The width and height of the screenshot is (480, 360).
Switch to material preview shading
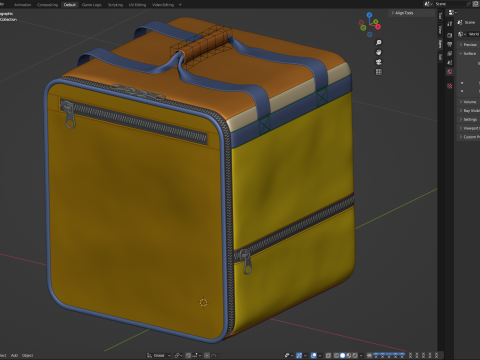pos(349,355)
